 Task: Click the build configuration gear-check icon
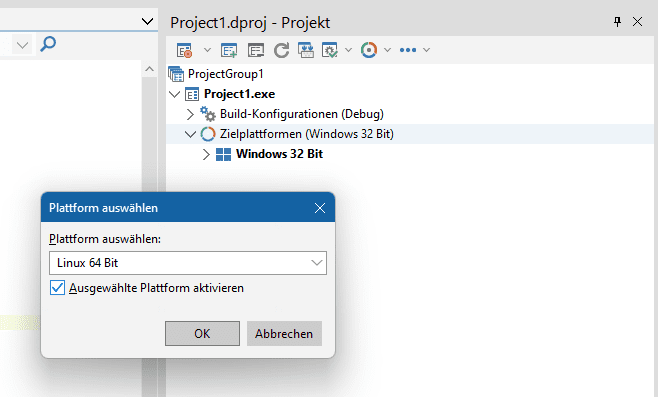click(x=330, y=50)
